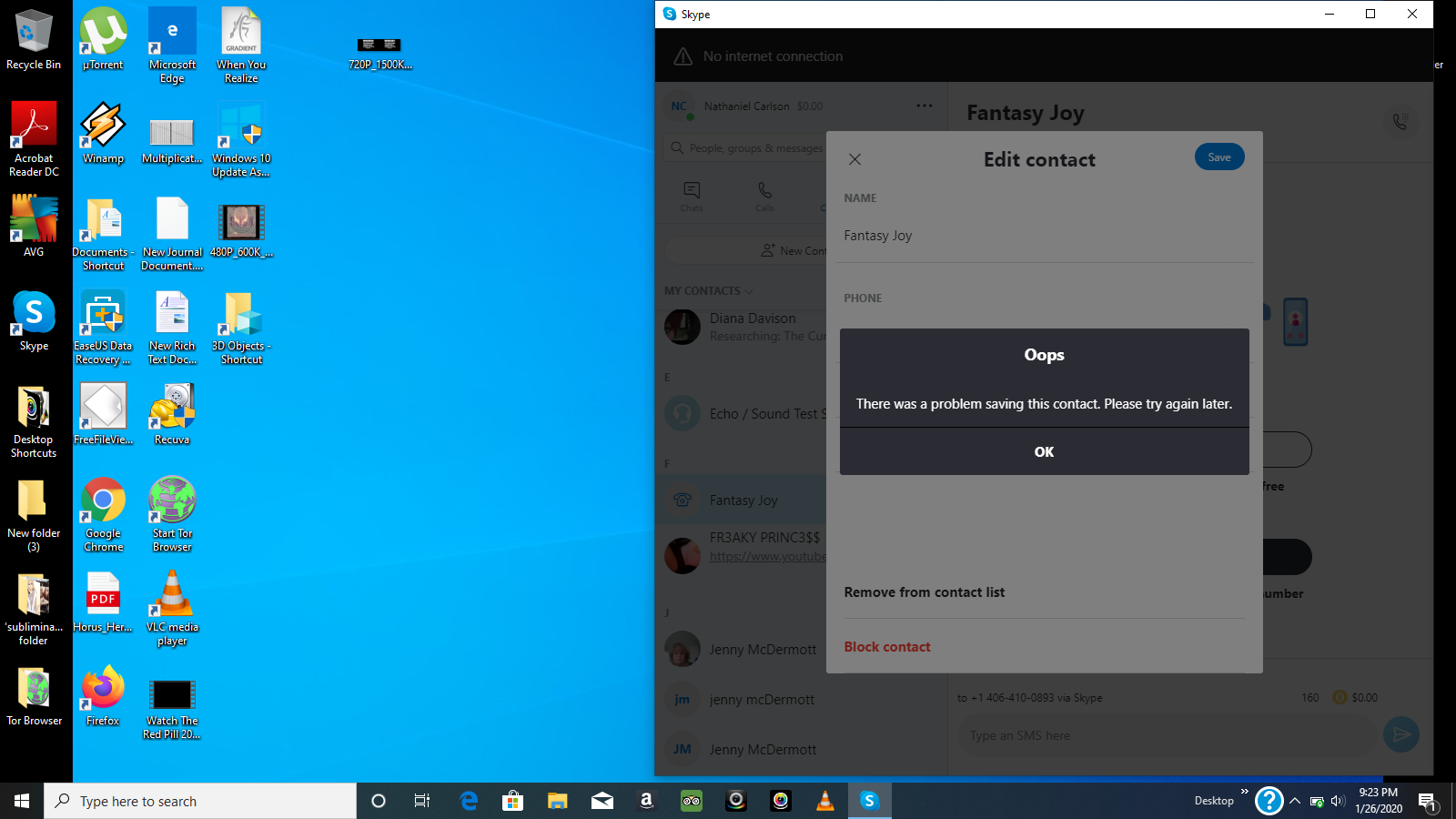Open Skype's More options ellipsis menu
Image resolution: width=1456 pixels, height=819 pixels.
click(x=925, y=106)
